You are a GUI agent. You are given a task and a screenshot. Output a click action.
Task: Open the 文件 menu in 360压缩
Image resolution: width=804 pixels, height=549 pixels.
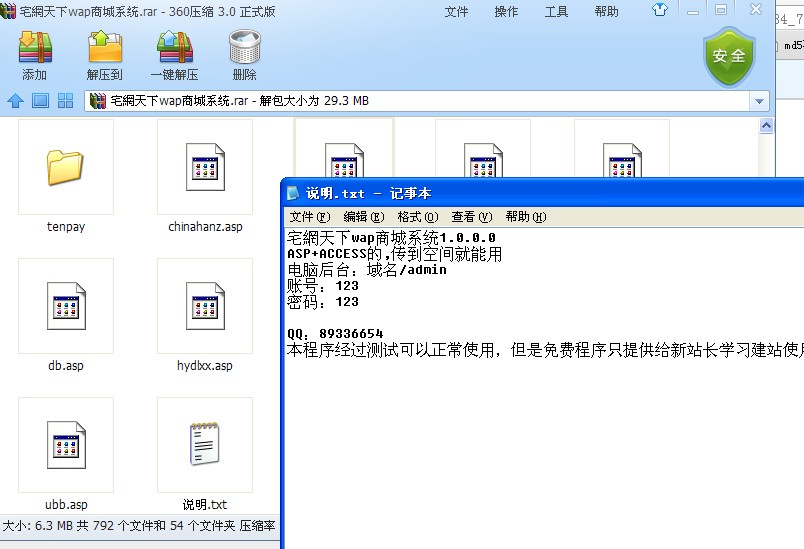[456, 11]
